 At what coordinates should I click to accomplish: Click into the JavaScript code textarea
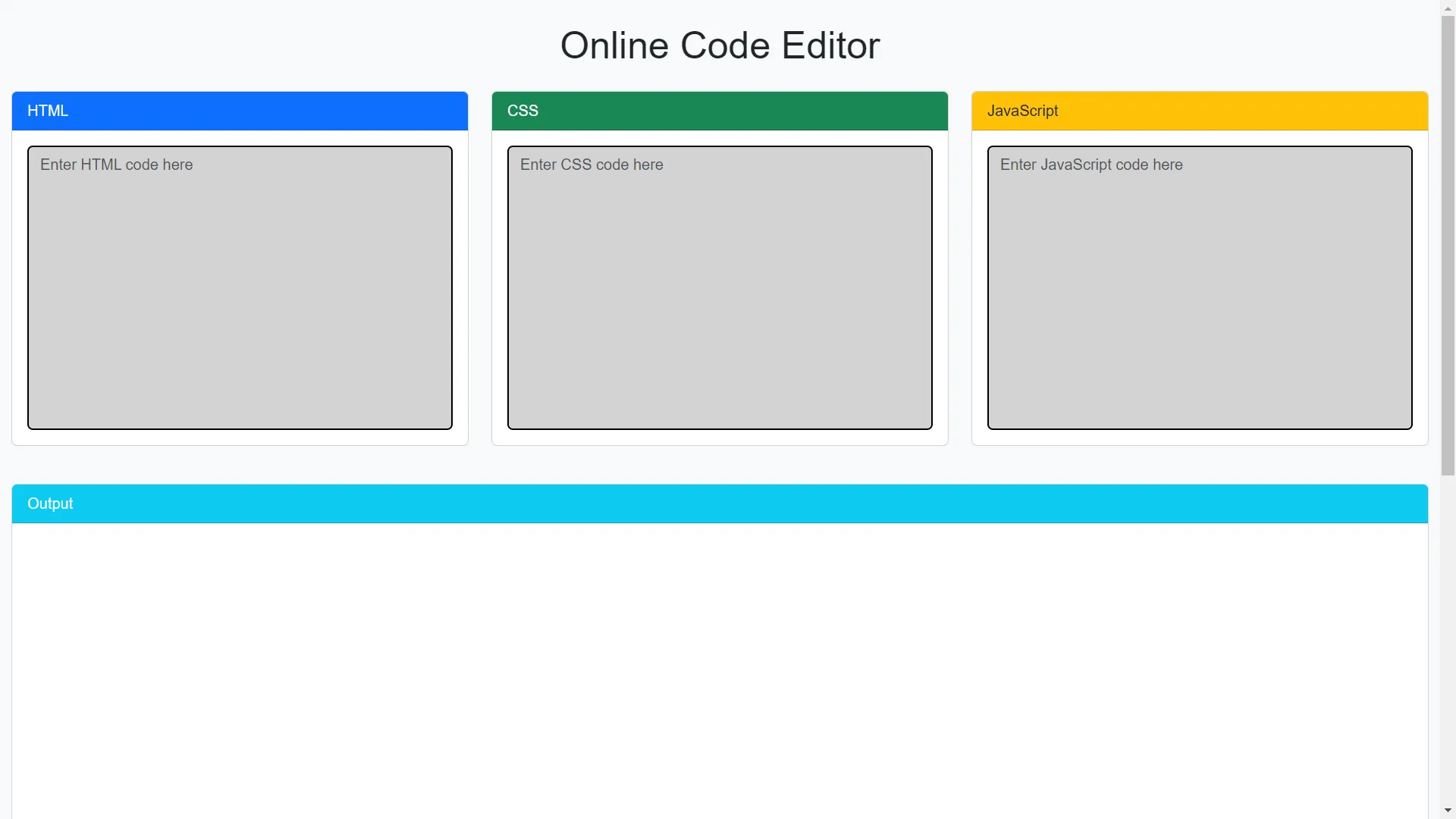(x=1200, y=287)
